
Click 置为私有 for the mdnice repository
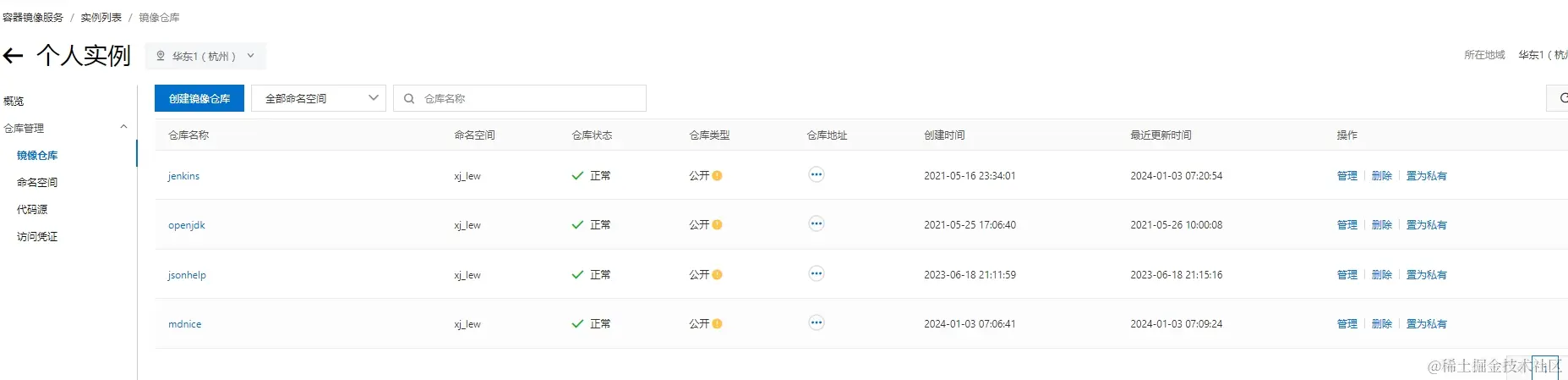click(1427, 324)
